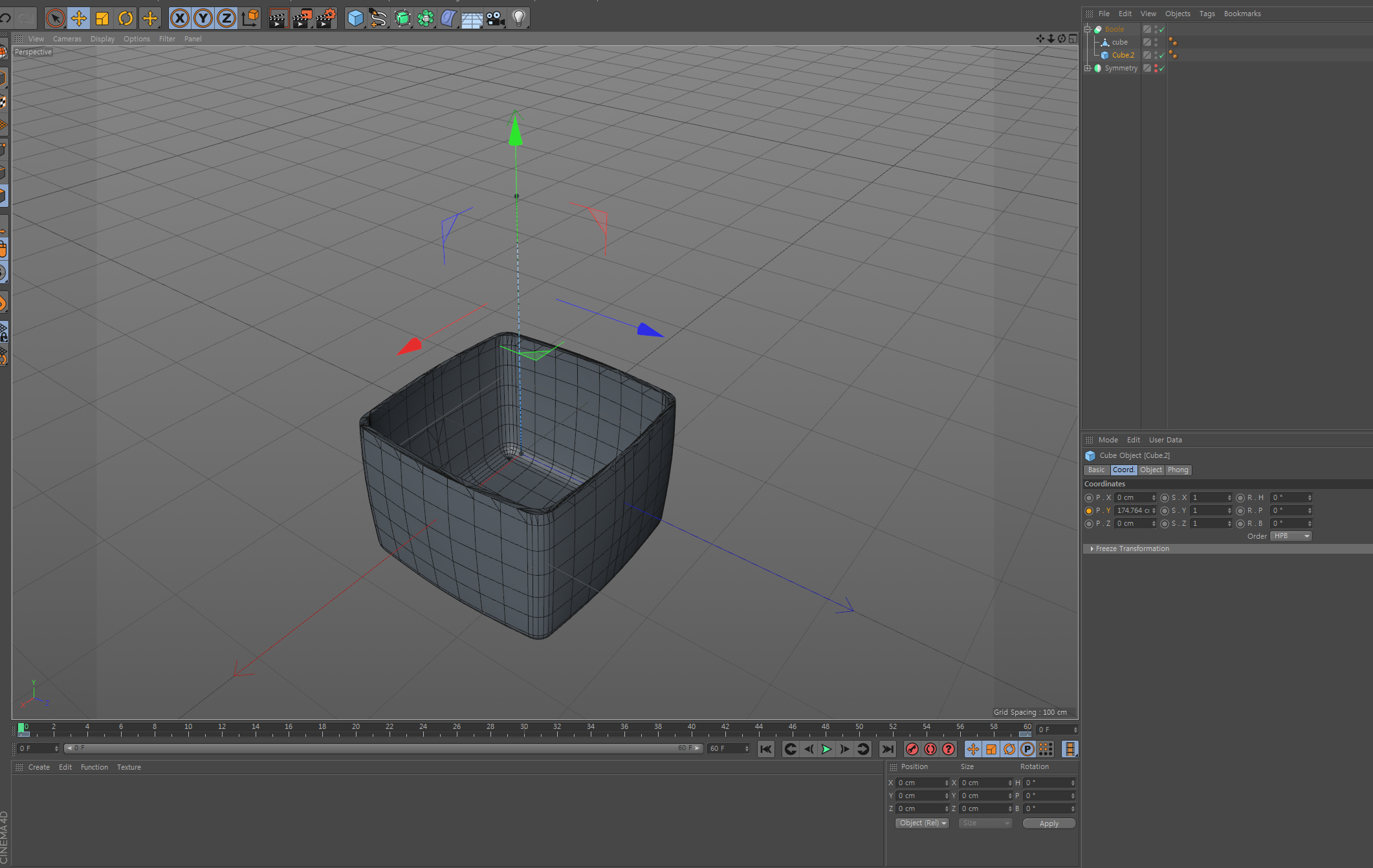Render the current active view

pyautogui.click(x=279, y=19)
